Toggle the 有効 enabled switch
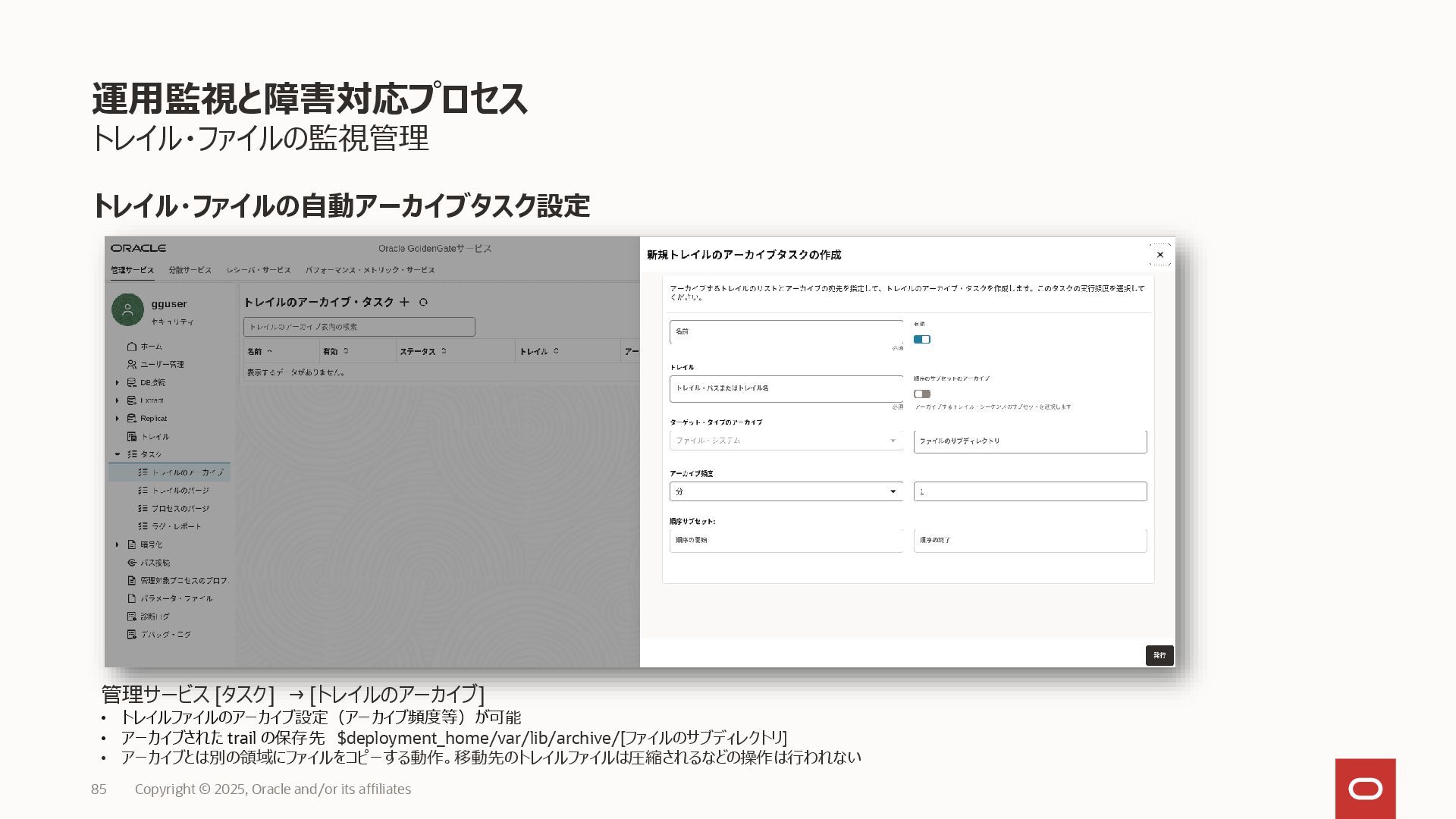This screenshot has height=819, width=1456. [x=921, y=339]
